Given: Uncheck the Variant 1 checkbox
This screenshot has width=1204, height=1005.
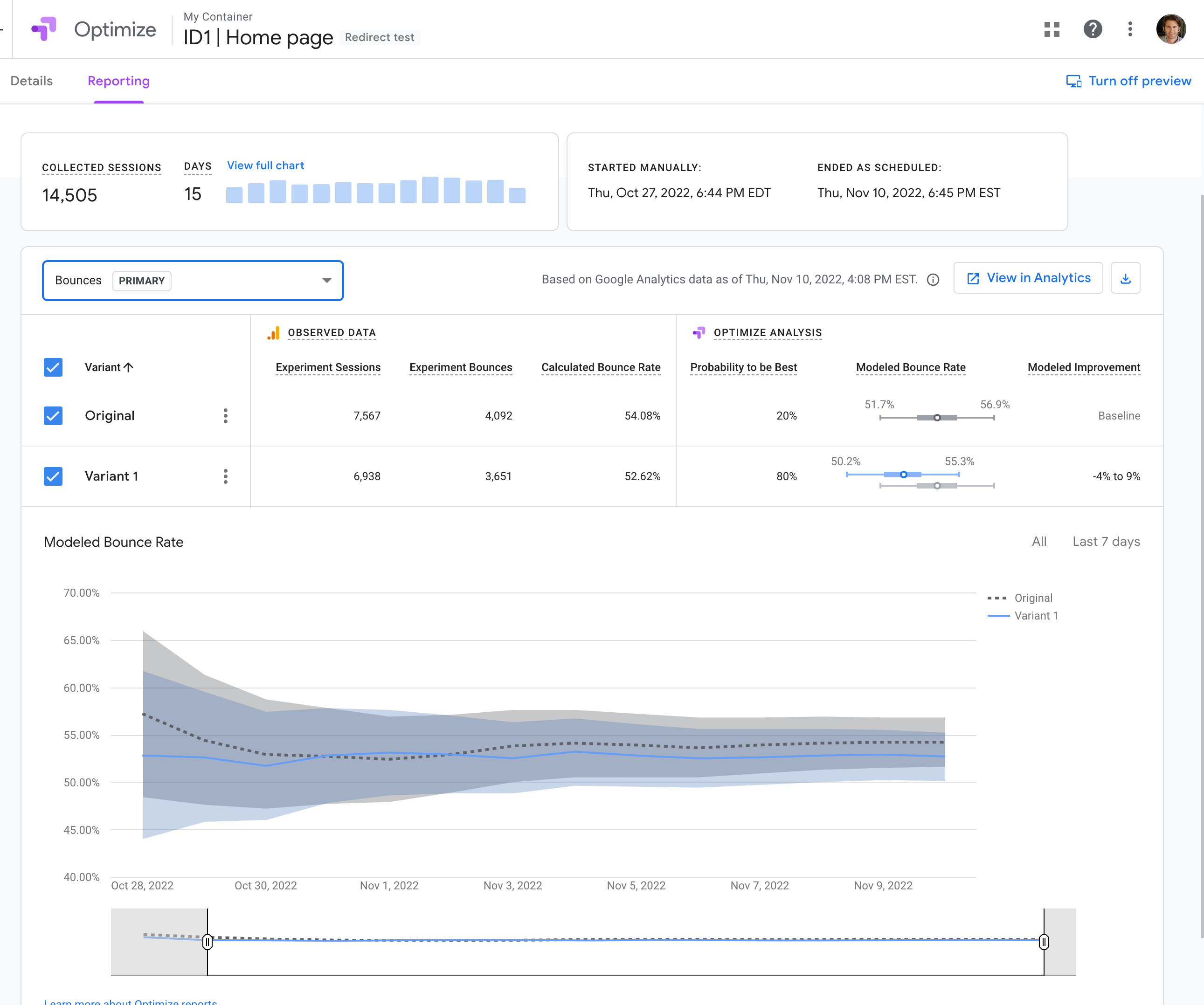Looking at the screenshot, I should (x=53, y=477).
